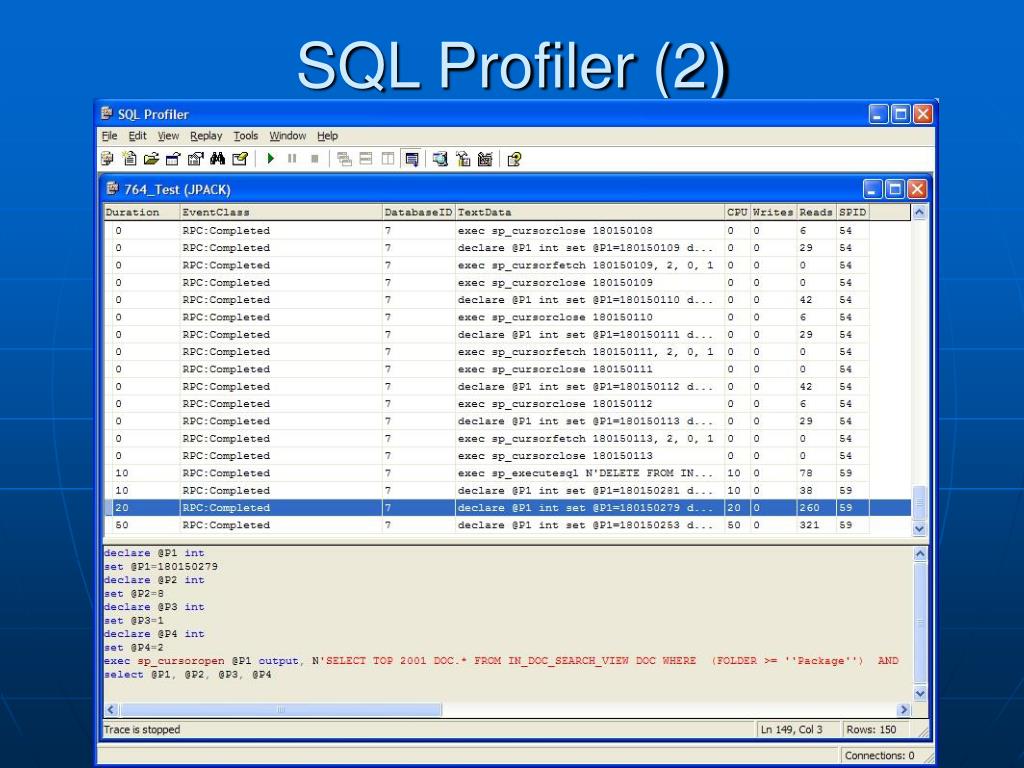Screen dimensions: 1024x768
Task: Click the SPID column header
Action: (853, 212)
